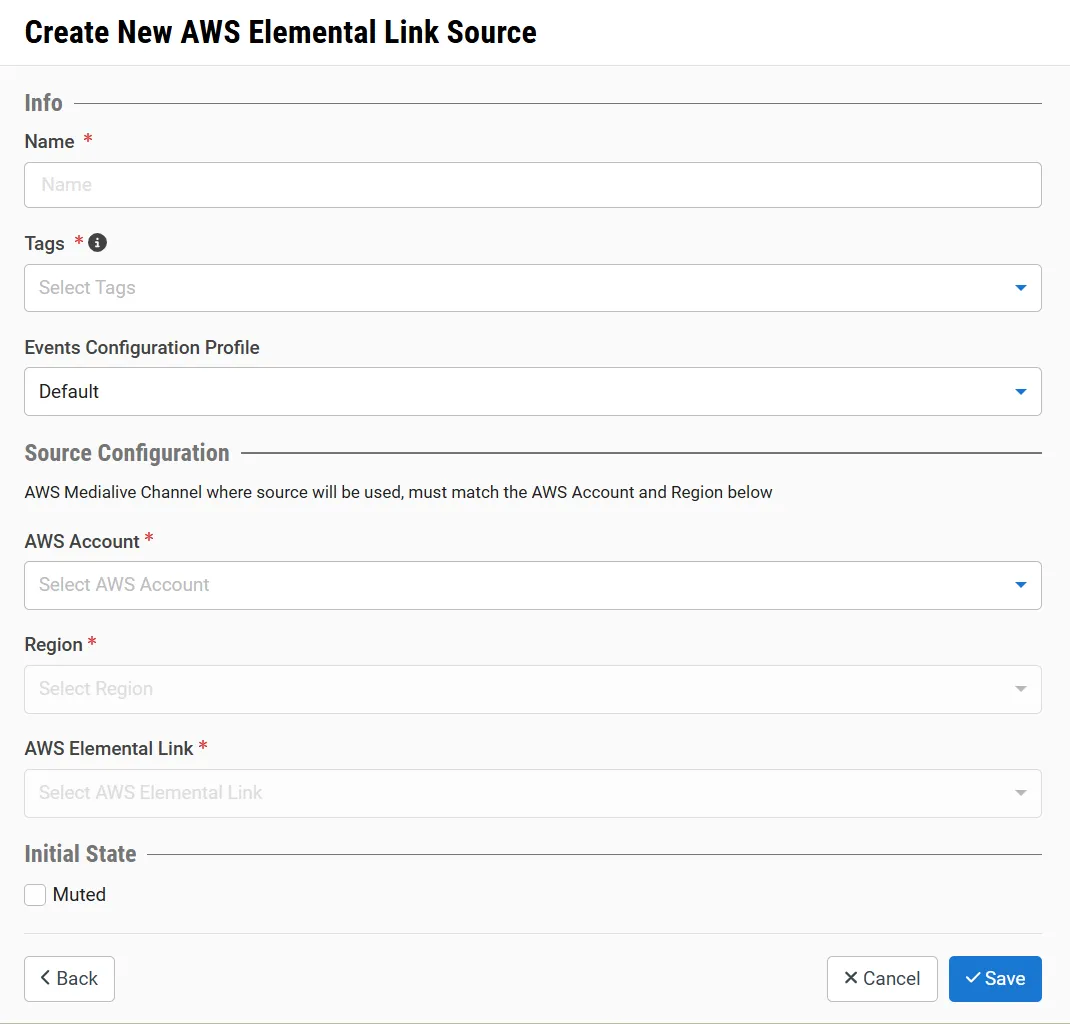Focus the Name input field
The width and height of the screenshot is (1070, 1024).
(x=532, y=185)
